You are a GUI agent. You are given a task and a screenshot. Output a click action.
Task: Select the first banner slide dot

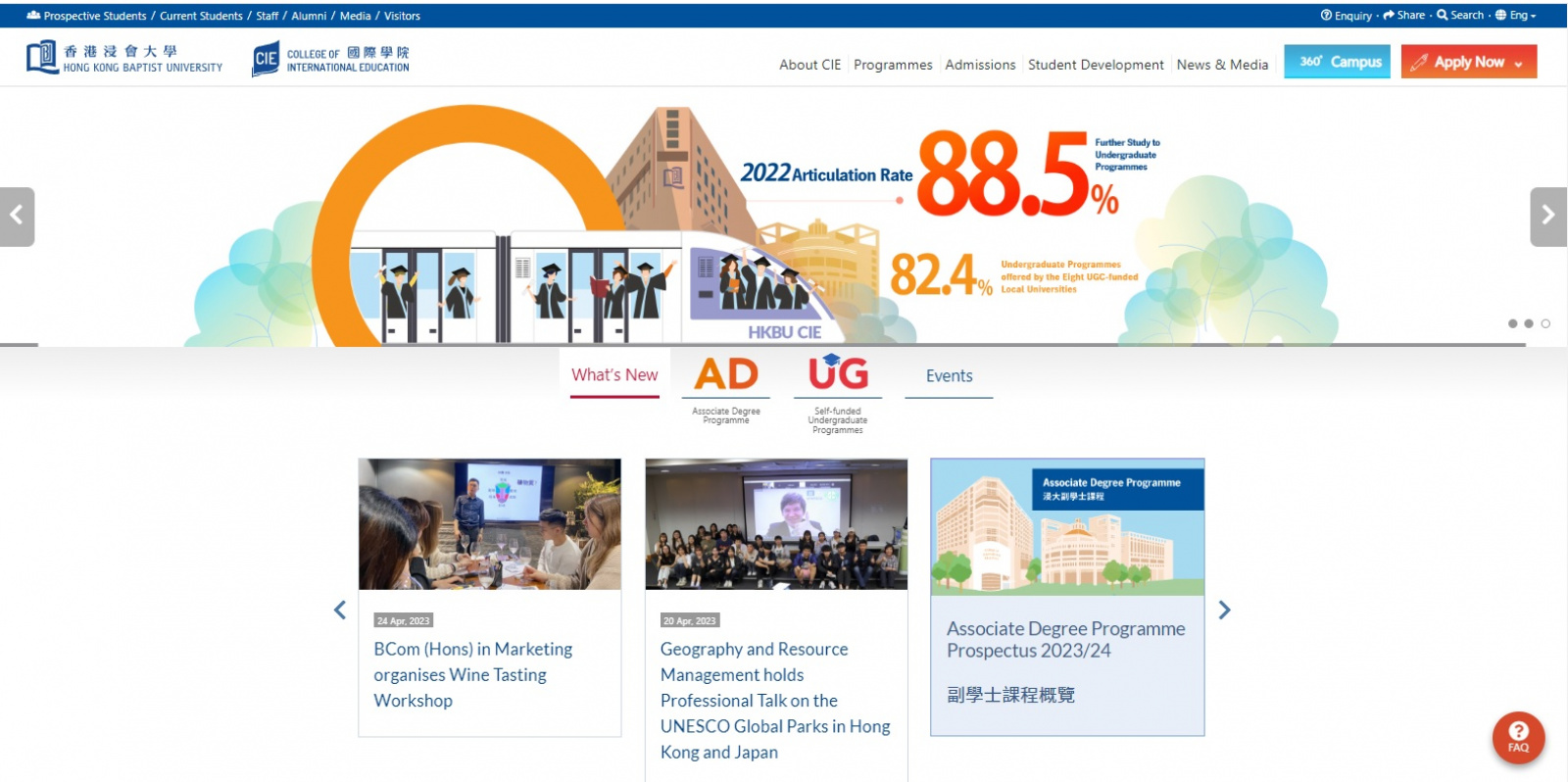click(1512, 323)
